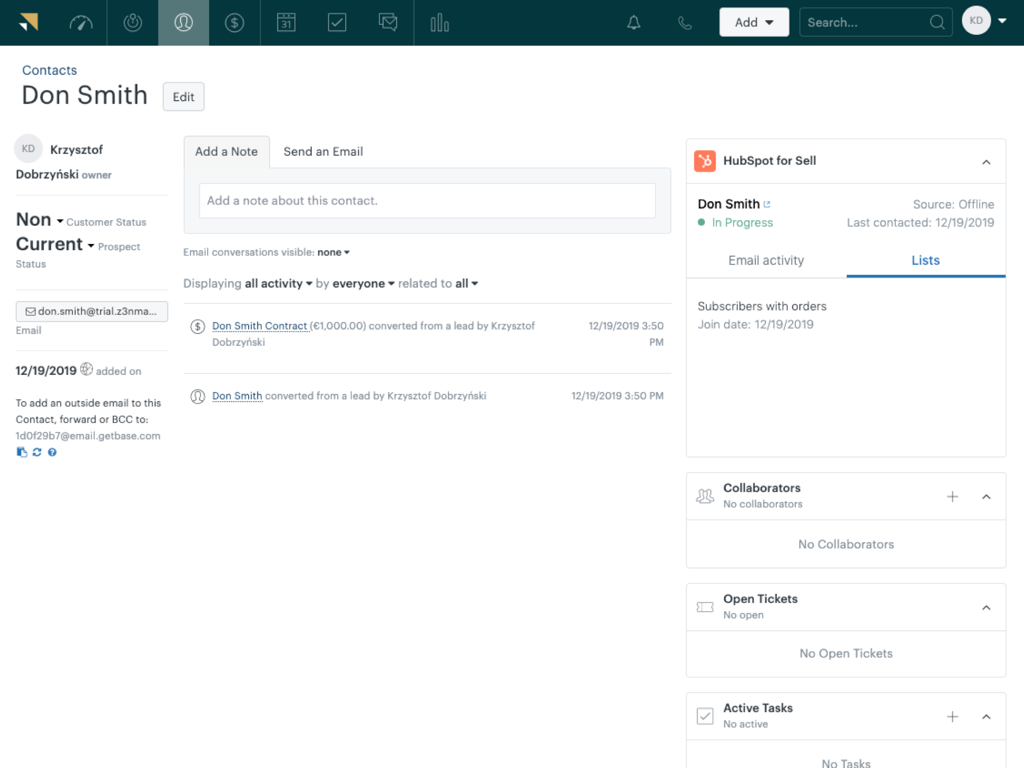Switch to the Email activity tab

[766, 260]
